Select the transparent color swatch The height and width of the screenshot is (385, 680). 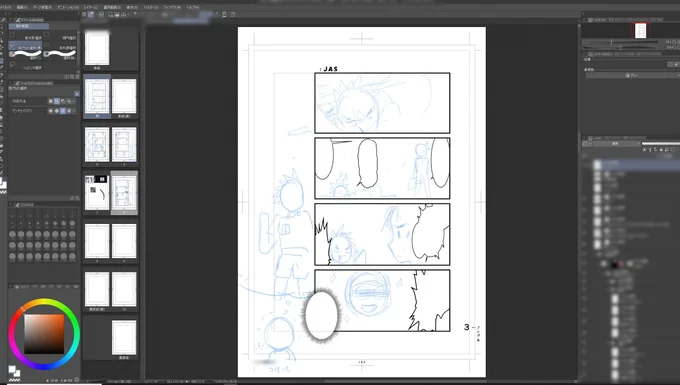coord(14,380)
